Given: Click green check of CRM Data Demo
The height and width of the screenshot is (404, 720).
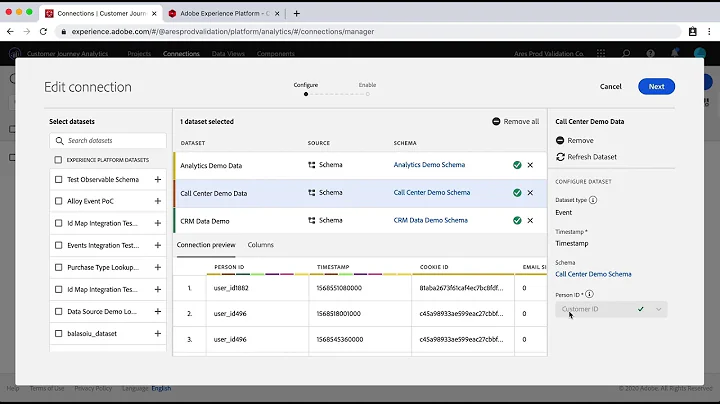Looking at the screenshot, I should click(517, 220).
